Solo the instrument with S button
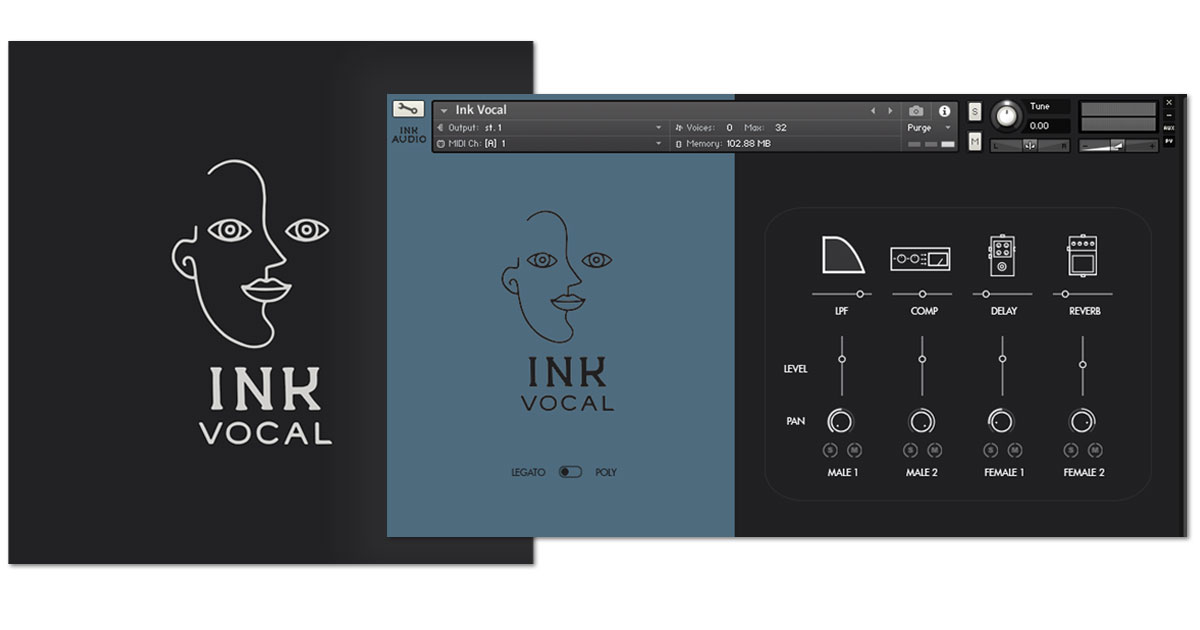Viewport: 1200px width, 630px height. pos(975,111)
